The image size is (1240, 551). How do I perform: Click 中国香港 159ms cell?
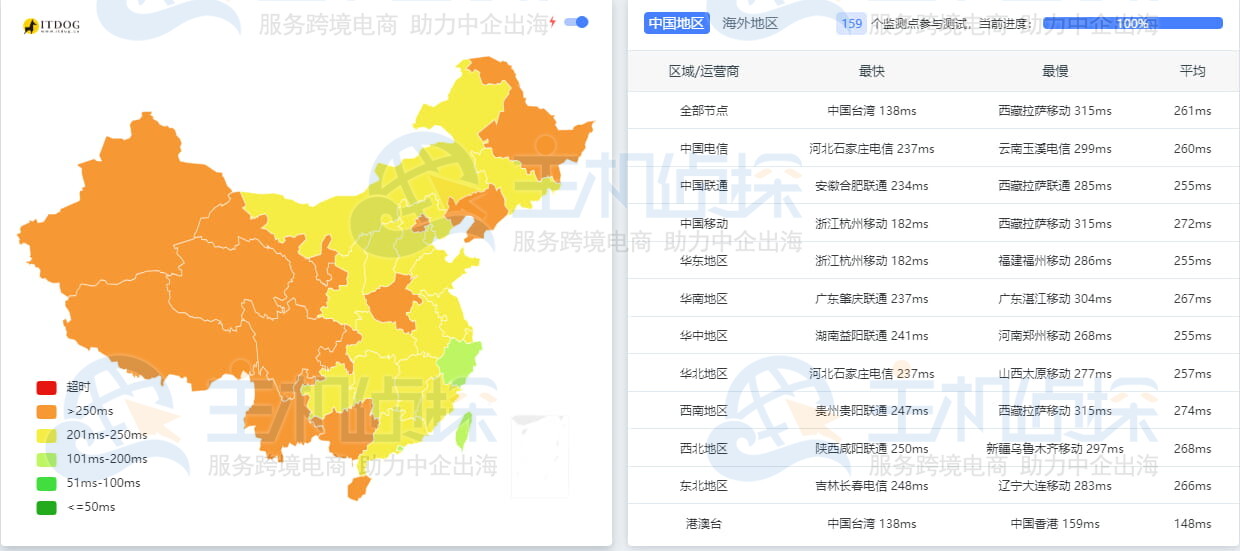tap(1055, 524)
